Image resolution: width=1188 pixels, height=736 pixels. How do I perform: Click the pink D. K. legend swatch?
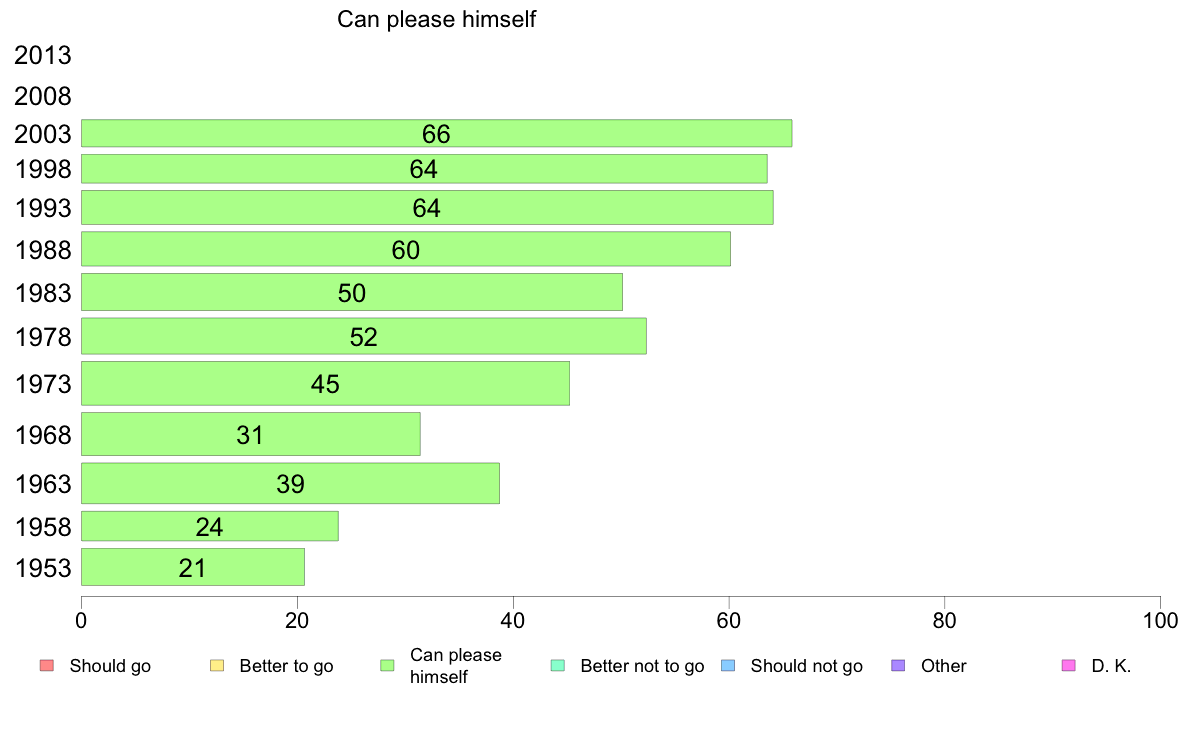(1068, 666)
